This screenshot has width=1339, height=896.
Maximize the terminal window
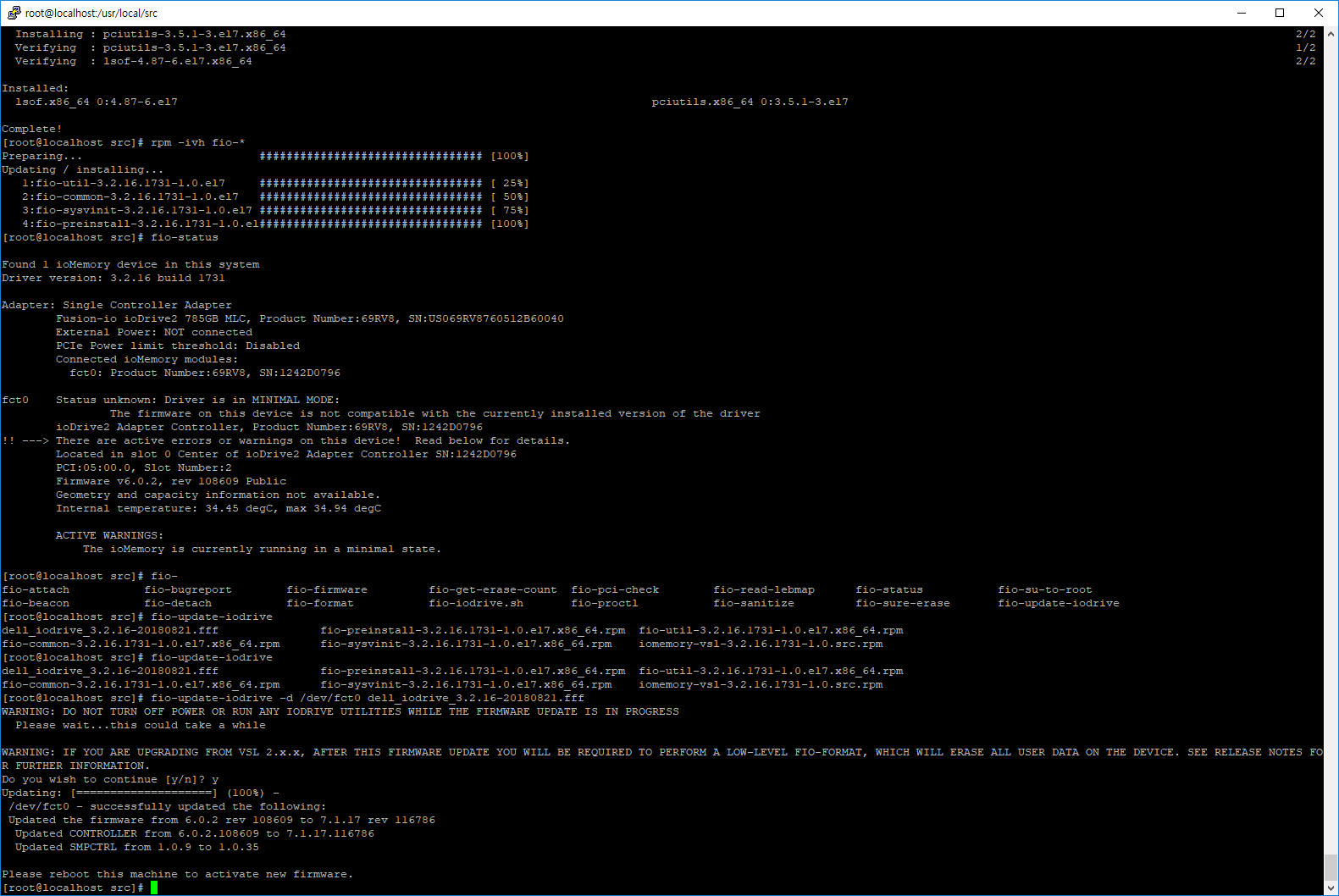pyautogui.click(x=1280, y=13)
